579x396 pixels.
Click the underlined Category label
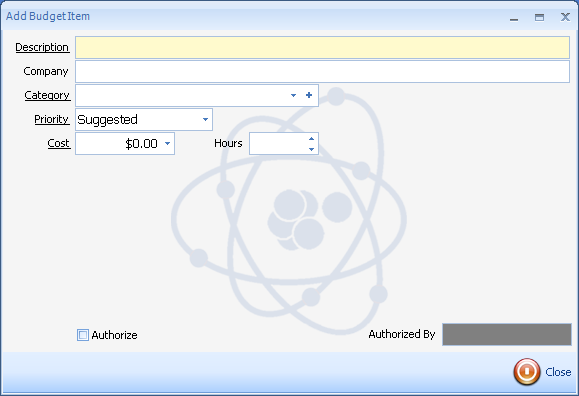(47, 95)
